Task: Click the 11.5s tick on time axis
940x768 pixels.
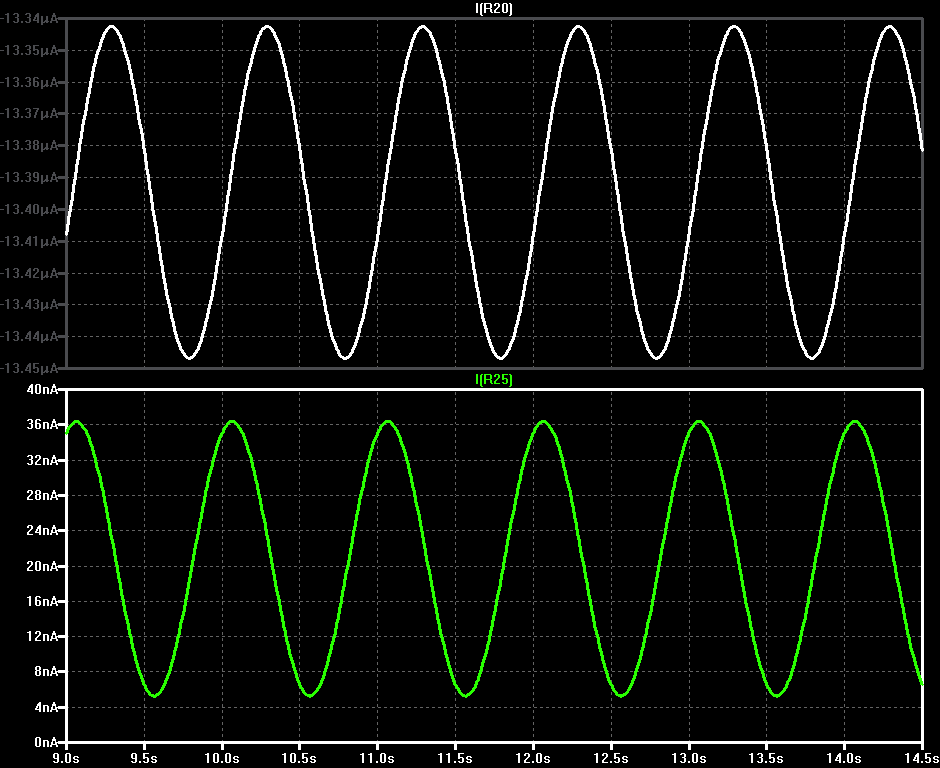Action: (x=455, y=758)
